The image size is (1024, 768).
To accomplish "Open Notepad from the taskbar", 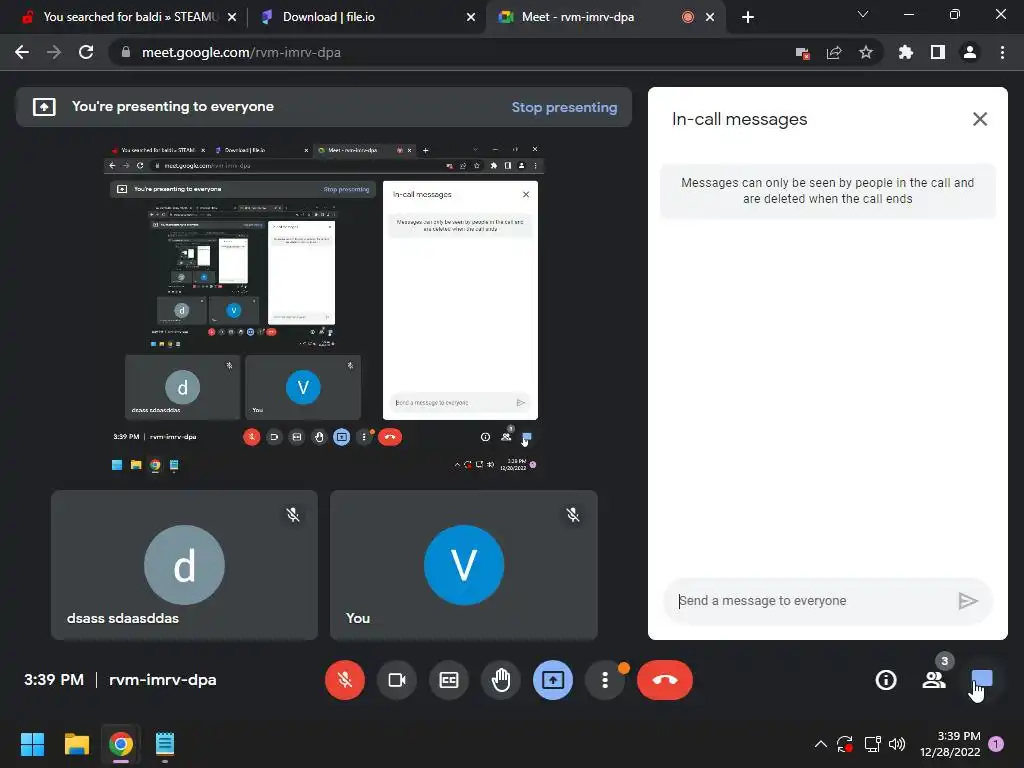I will tap(165, 744).
